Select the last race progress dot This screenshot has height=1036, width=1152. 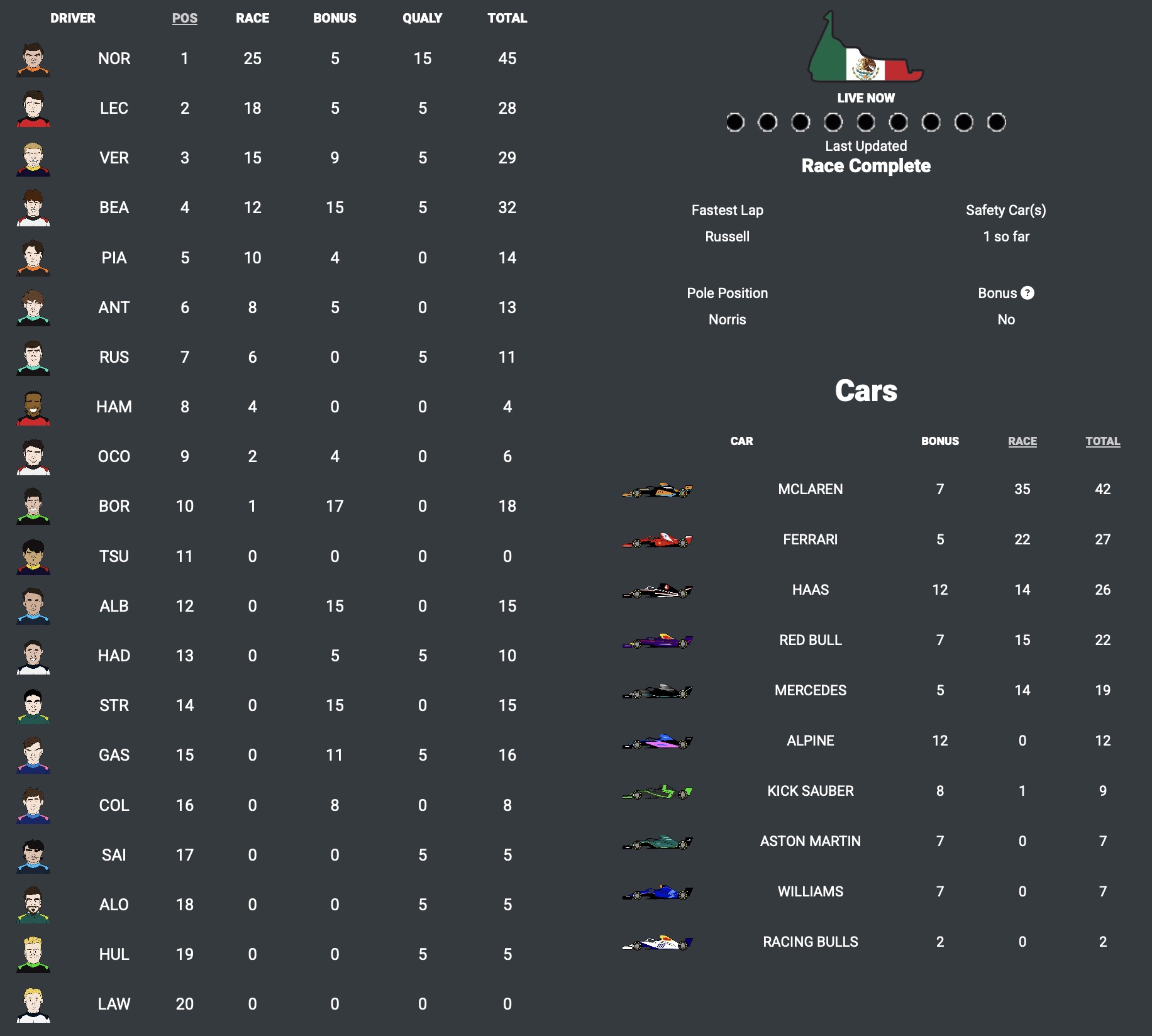(996, 122)
